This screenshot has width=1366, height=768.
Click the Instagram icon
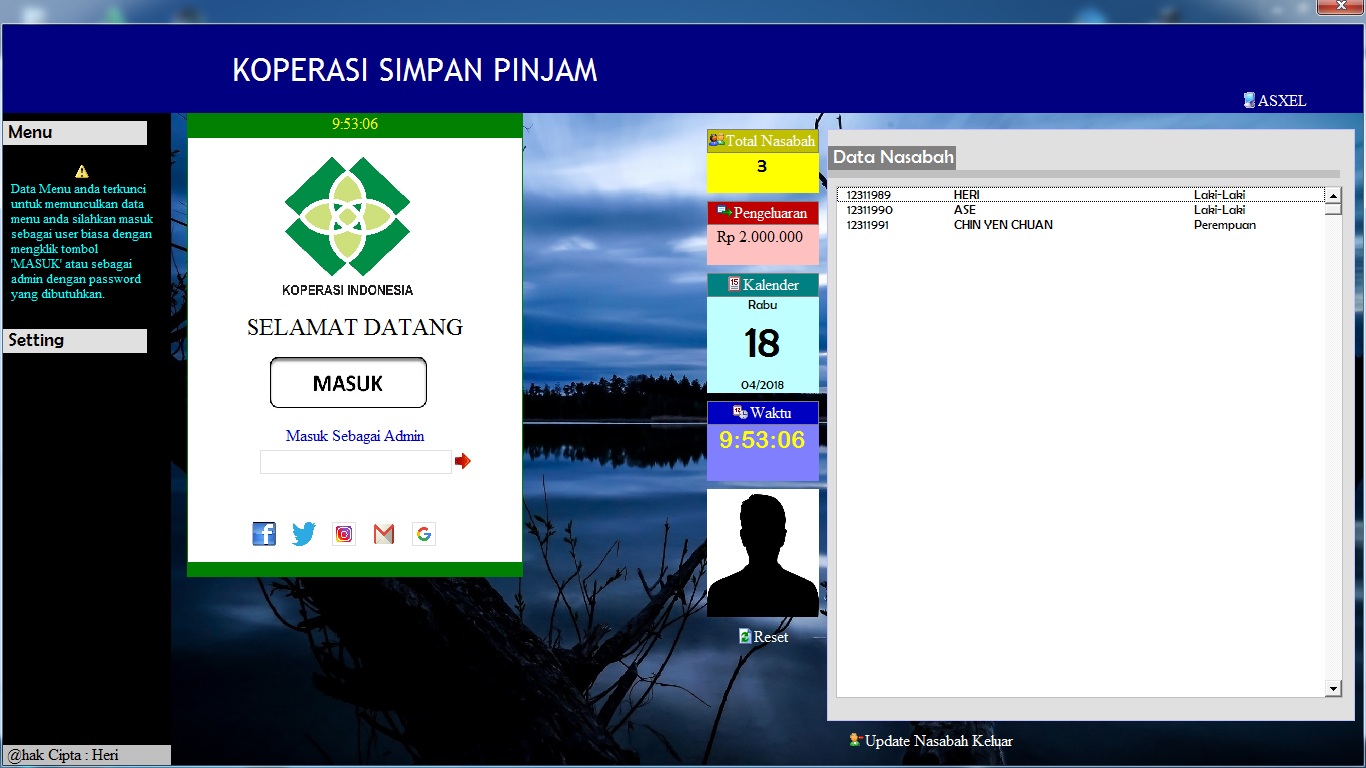(x=344, y=533)
